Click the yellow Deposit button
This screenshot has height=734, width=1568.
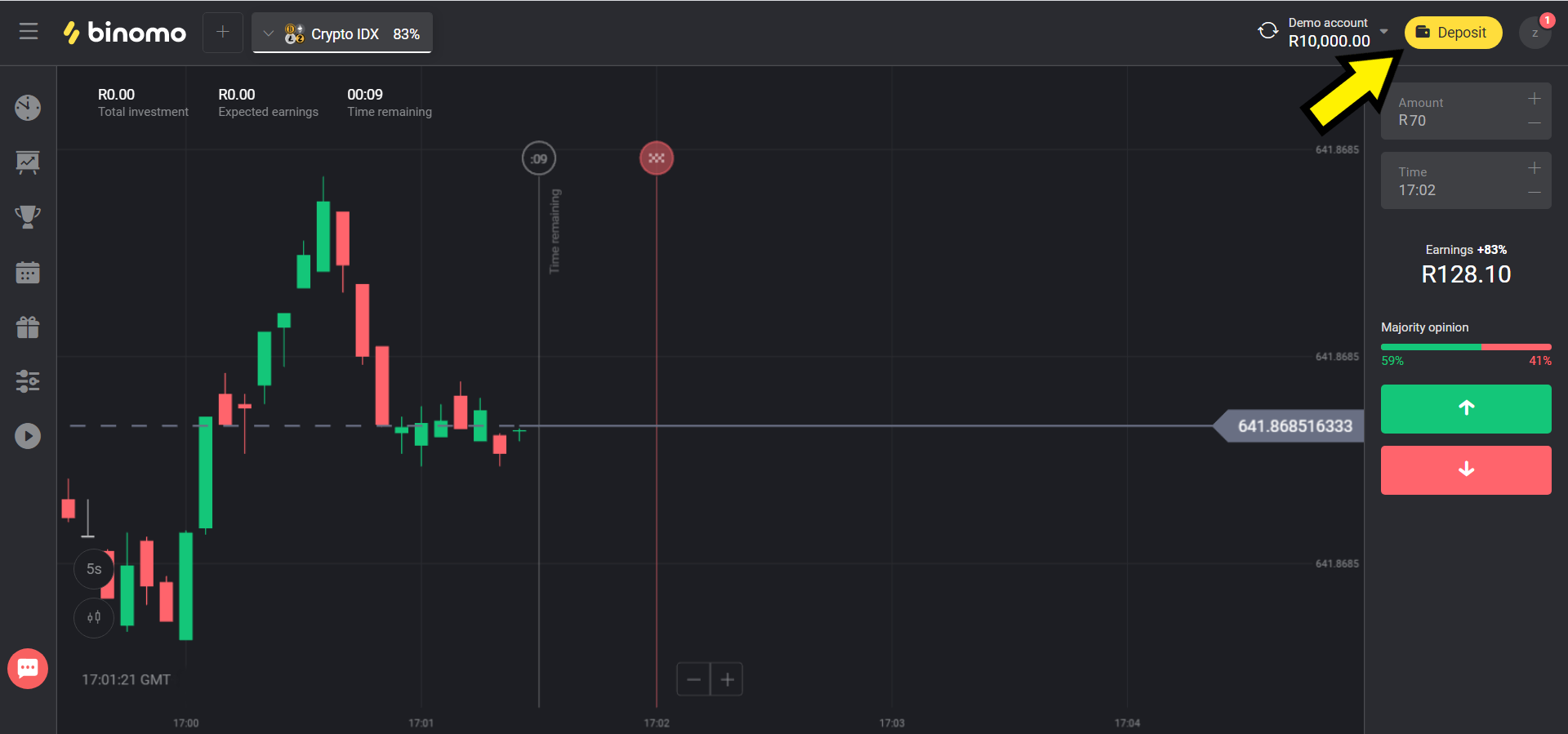click(x=1453, y=33)
